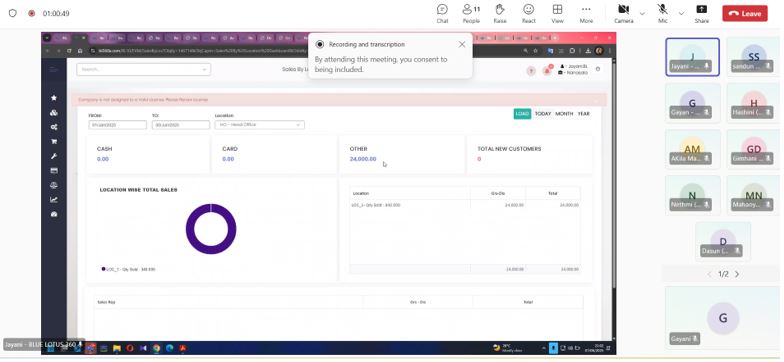Screen dimensions: 784x362
Task: Select the TODAY date range tab
Action: click(542, 114)
